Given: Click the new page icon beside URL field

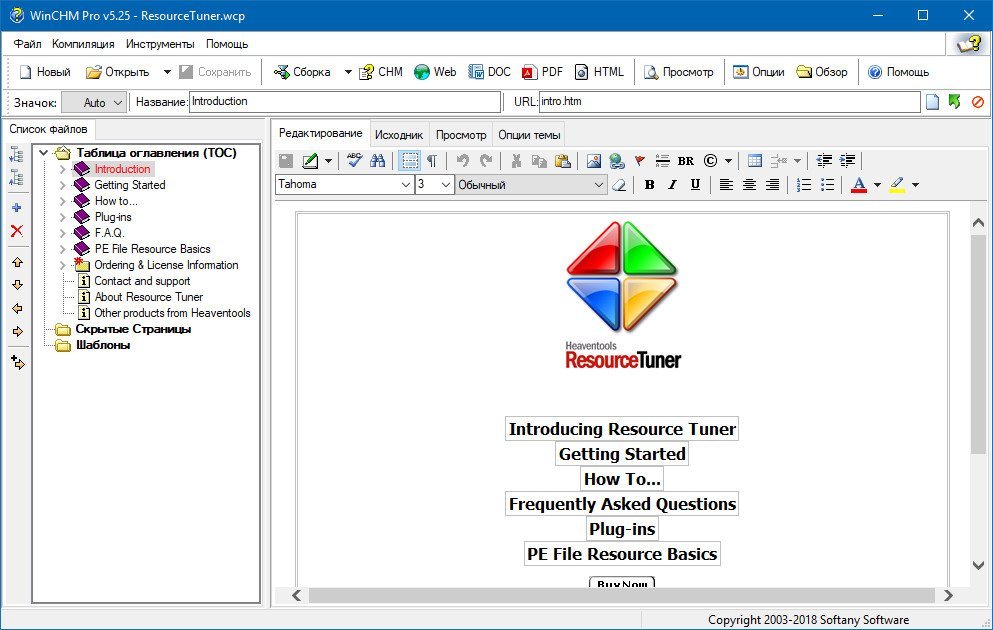Looking at the screenshot, I should (932, 102).
